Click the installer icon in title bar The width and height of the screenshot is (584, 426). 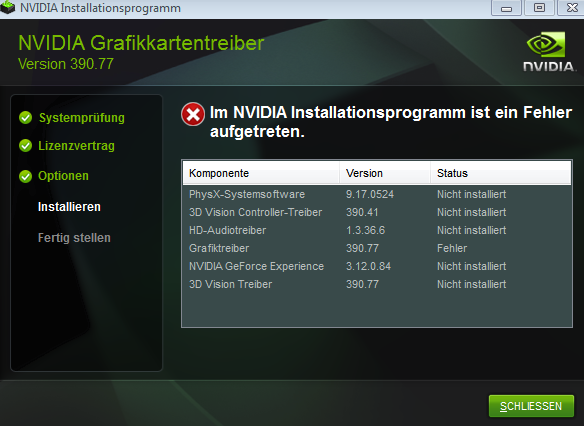pyautogui.click(x=7, y=7)
